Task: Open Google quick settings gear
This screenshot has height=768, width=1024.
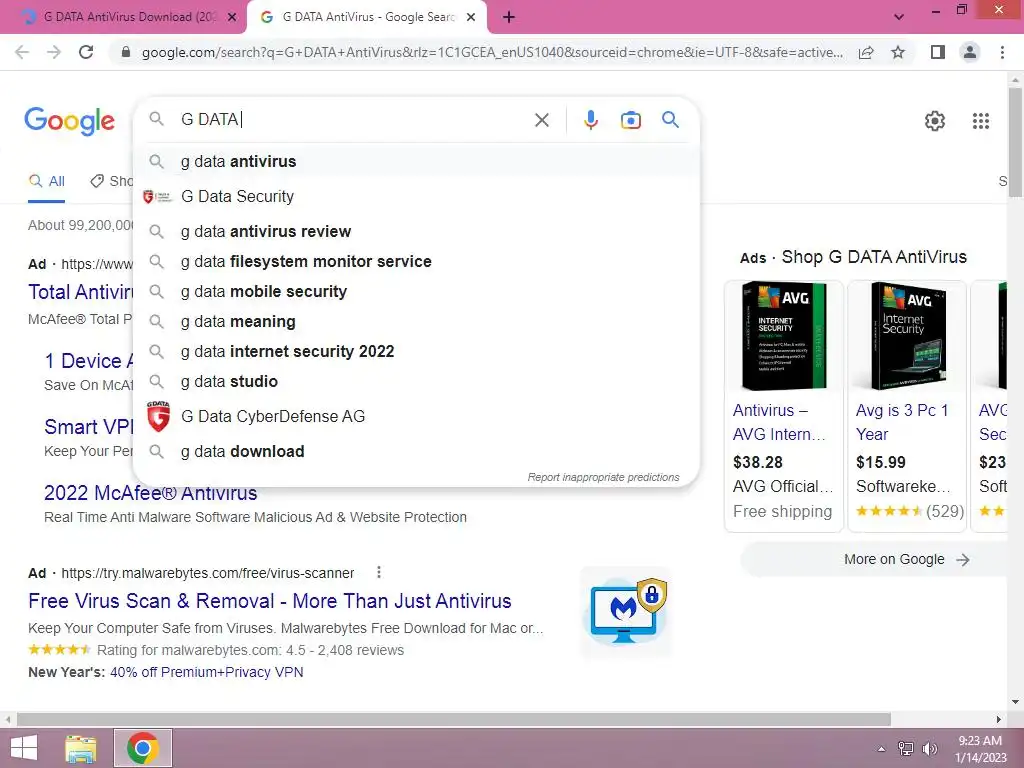Action: tap(935, 121)
